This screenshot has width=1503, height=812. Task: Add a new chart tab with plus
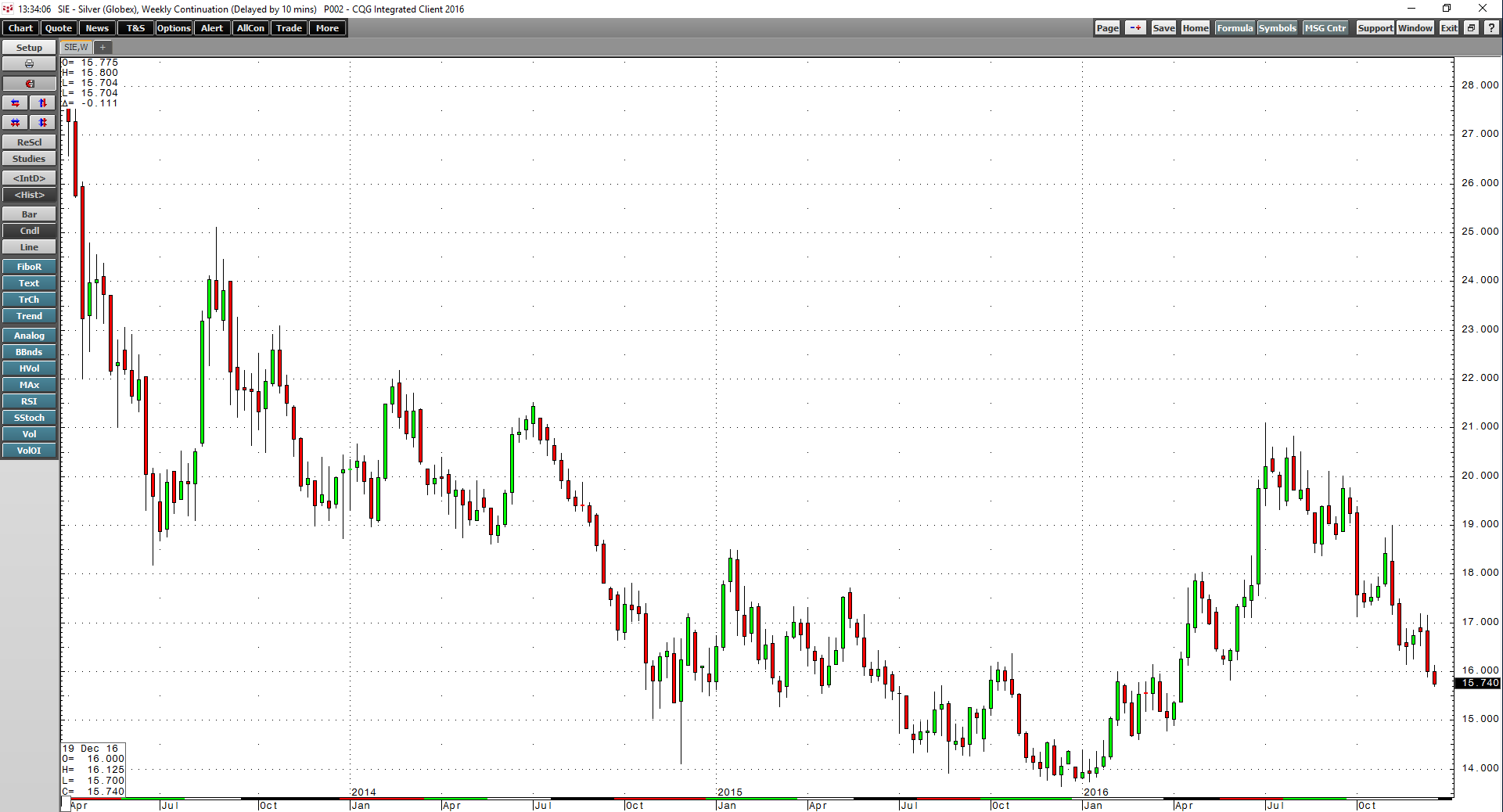(x=102, y=48)
